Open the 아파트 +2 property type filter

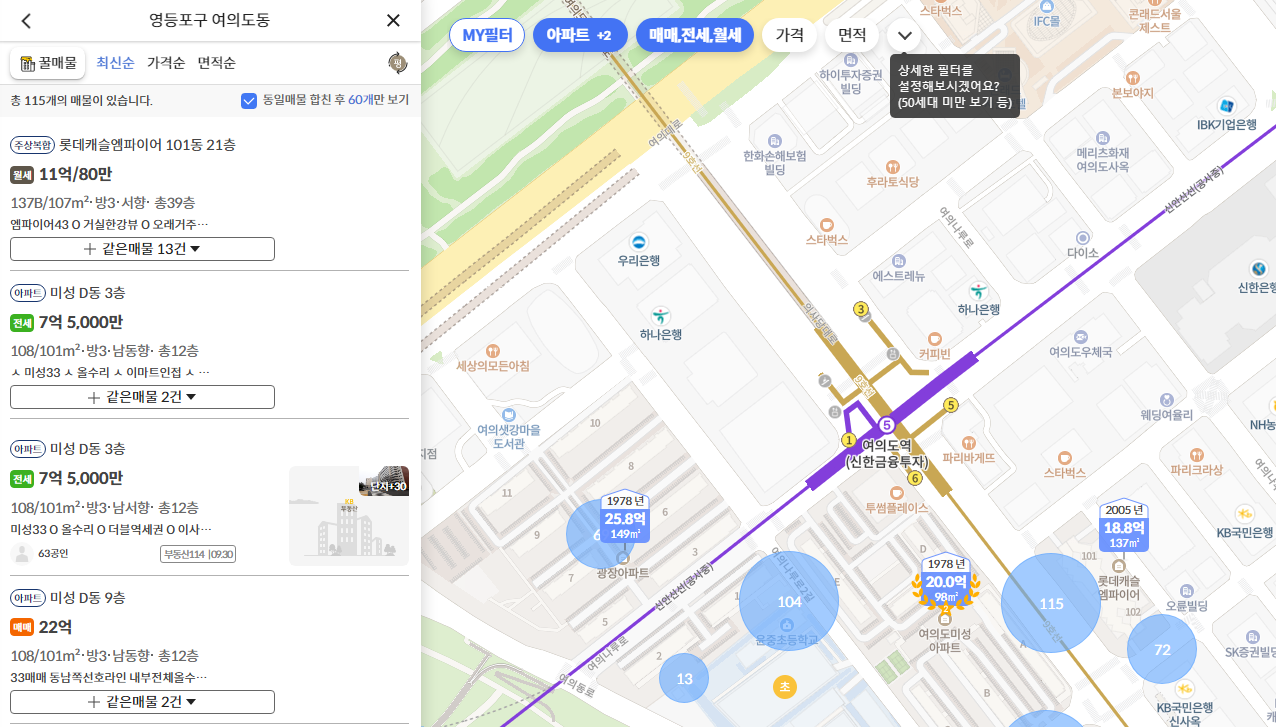click(580, 35)
